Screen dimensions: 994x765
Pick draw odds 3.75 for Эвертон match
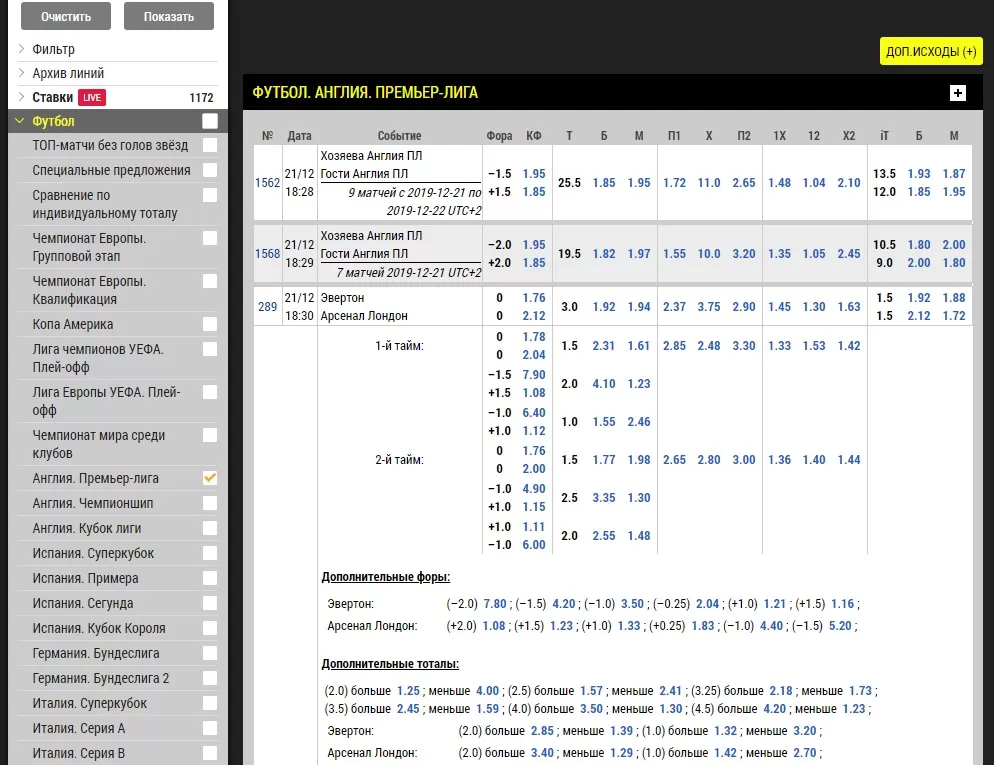click(x=708, y=307)
